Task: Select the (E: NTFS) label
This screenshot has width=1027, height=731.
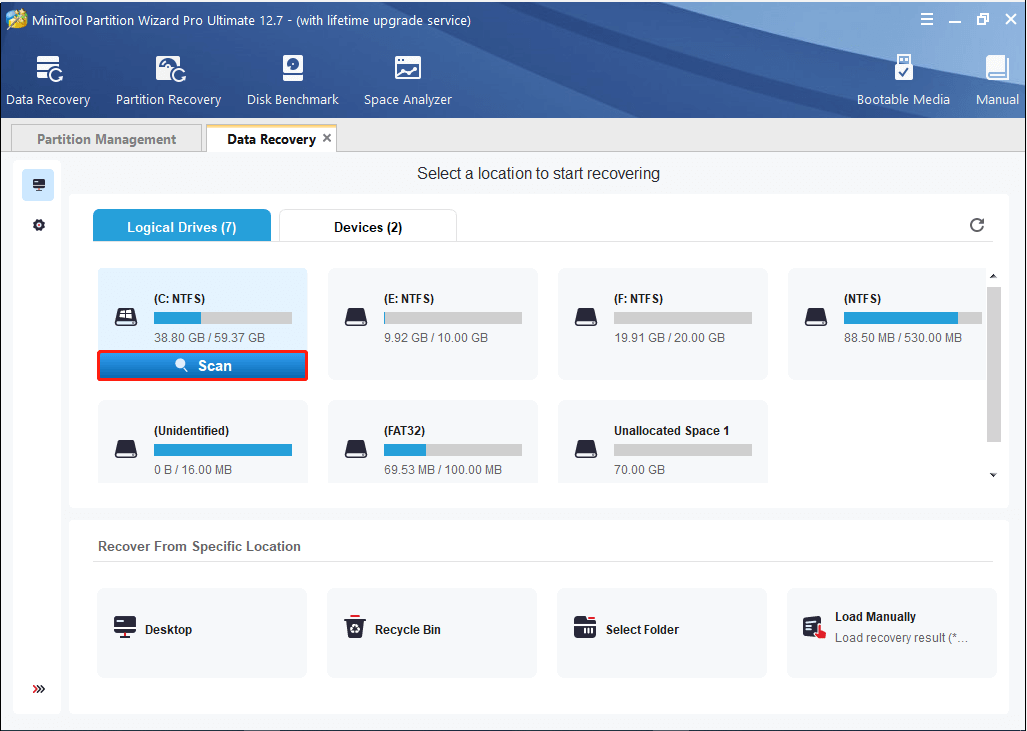Action: click(x=409, y=299)
